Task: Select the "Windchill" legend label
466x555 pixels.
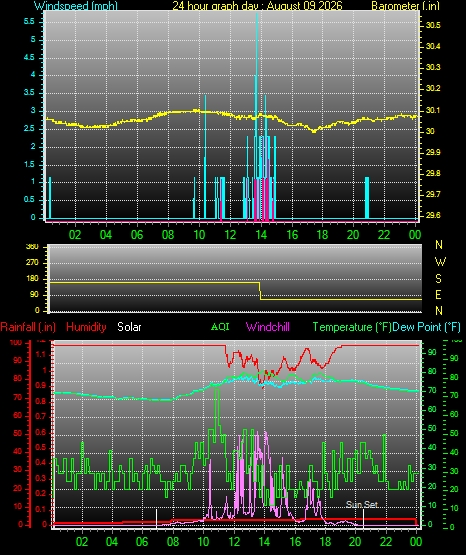Action: click(x=268, y=327)
